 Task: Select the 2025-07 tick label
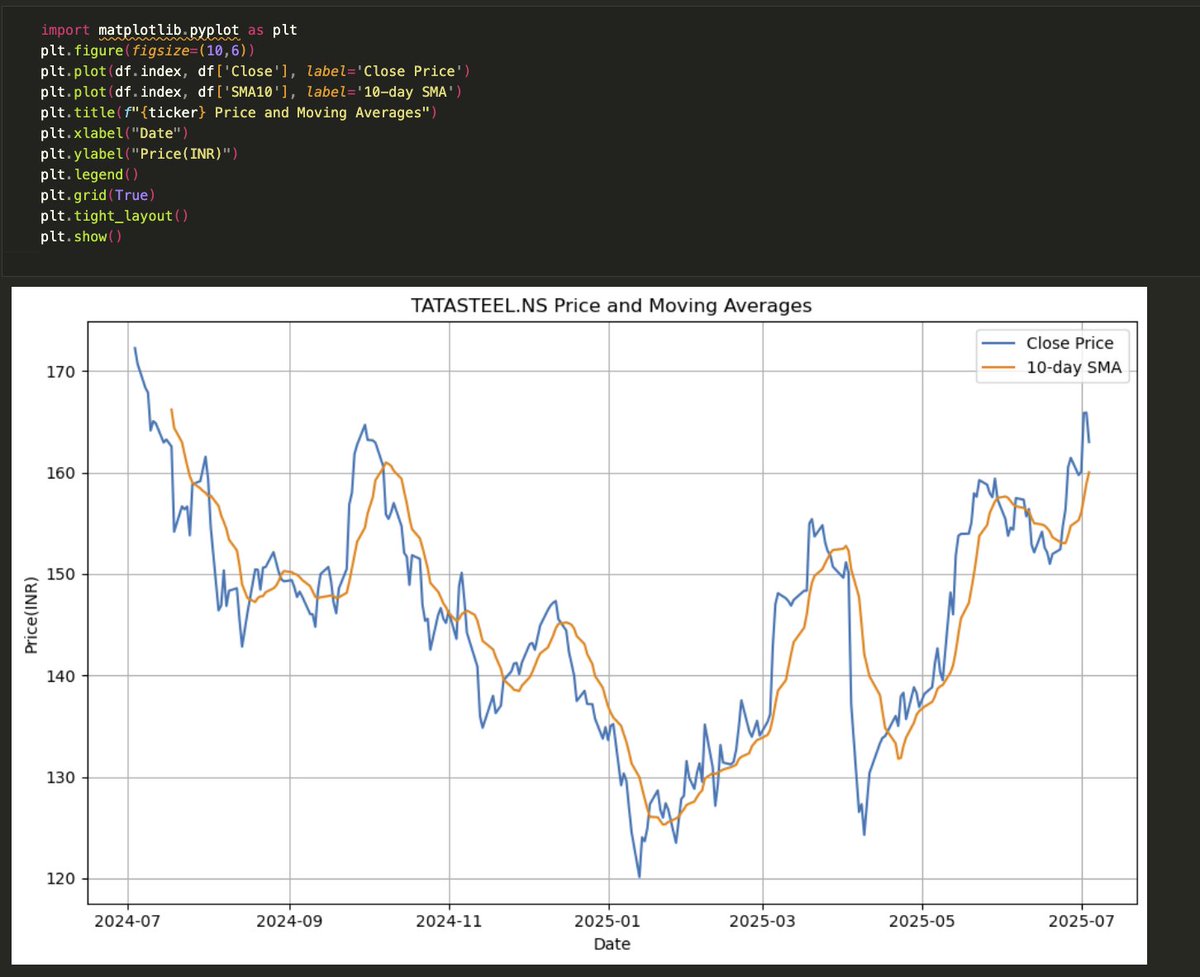[1079, 918]
